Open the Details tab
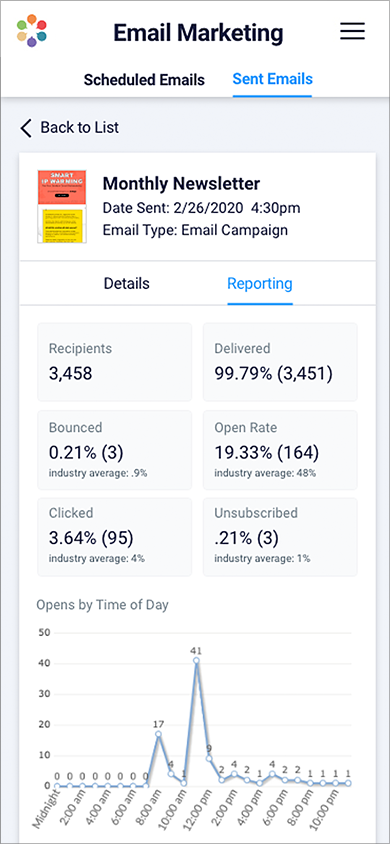Screen dimensions: 390x844 [126, 283]
